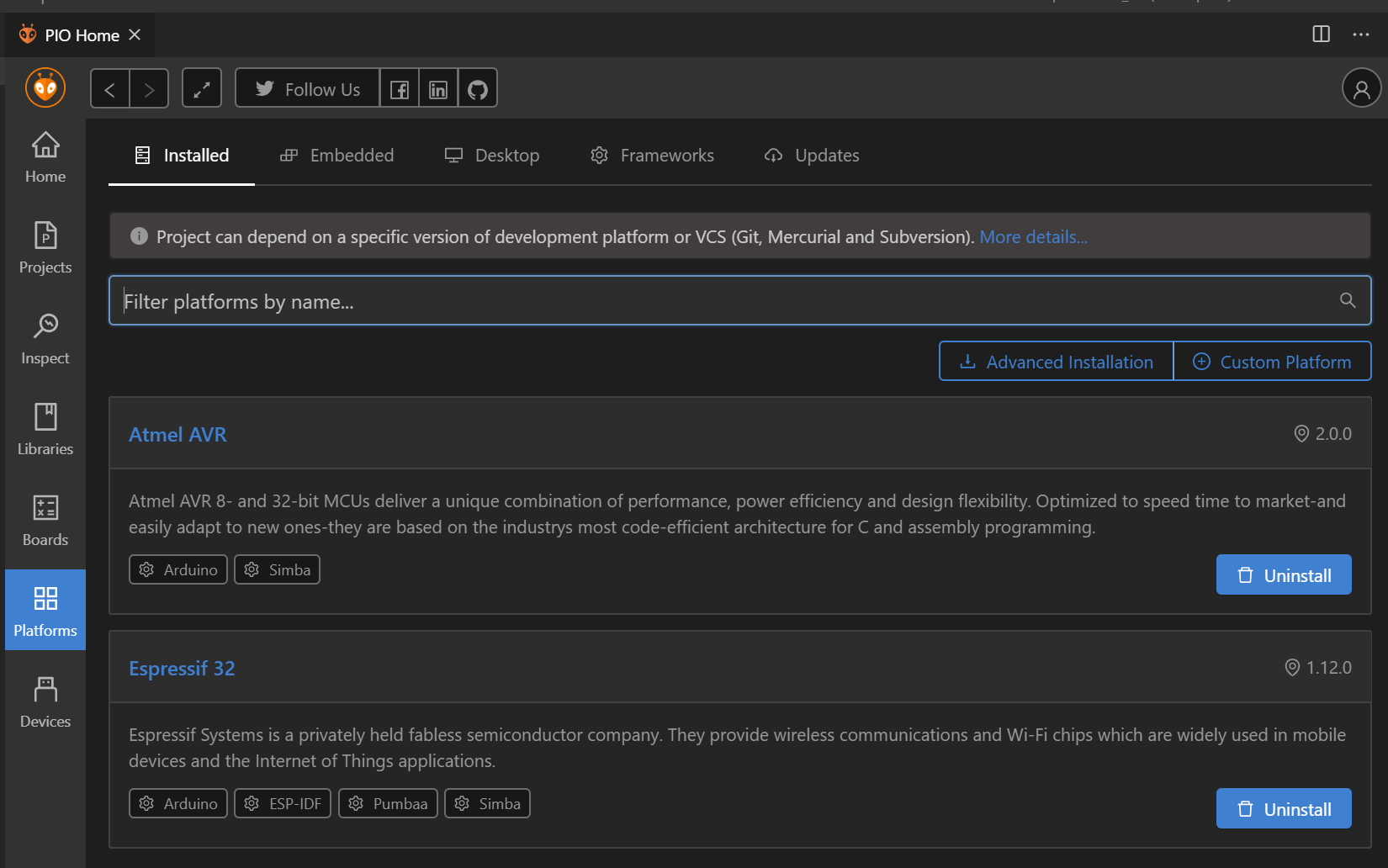Uninstall the Espressif 32 platform
The width and height of the screenshot is (1388, 868).
pyautogui.click(x=1284, y=808)
